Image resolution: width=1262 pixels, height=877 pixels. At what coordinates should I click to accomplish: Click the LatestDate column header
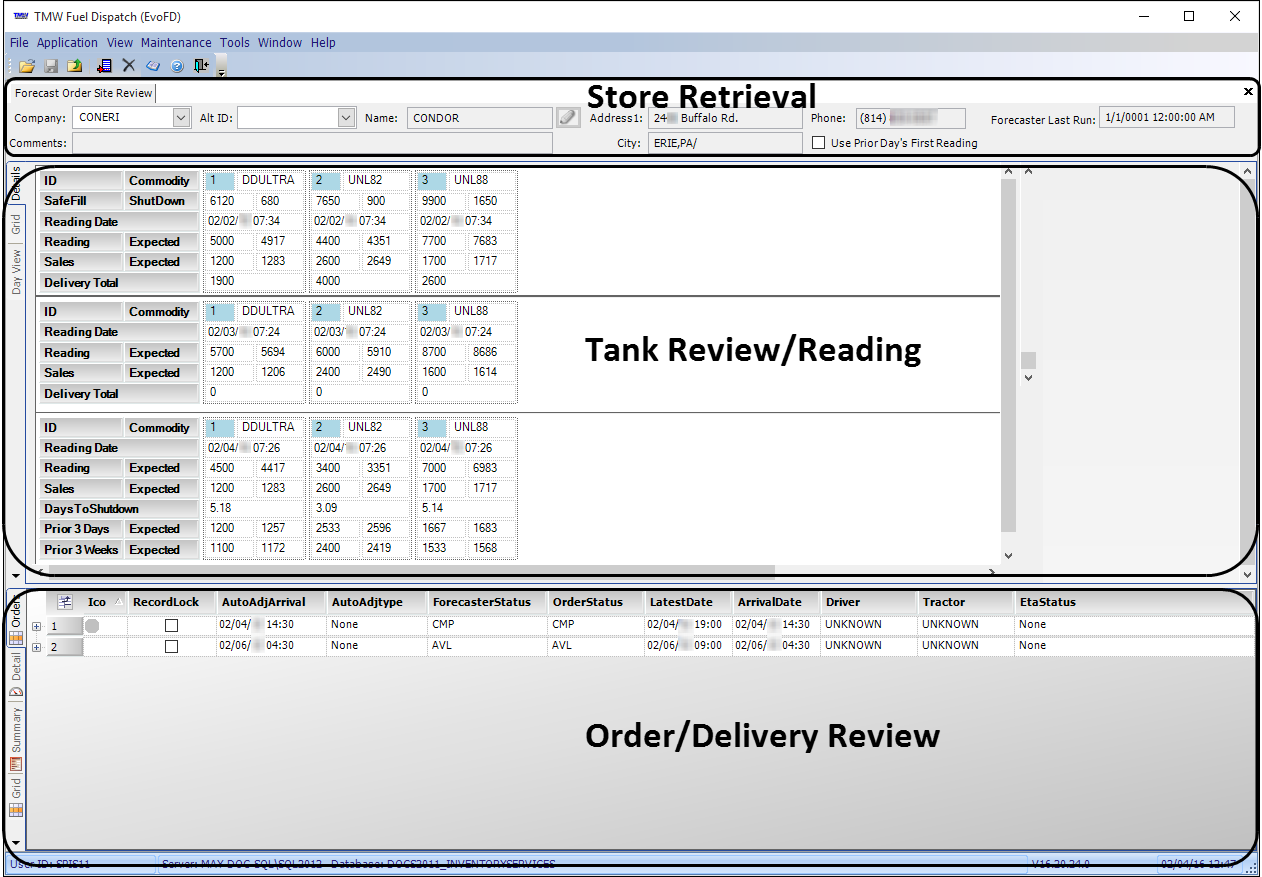pos(688,602)
